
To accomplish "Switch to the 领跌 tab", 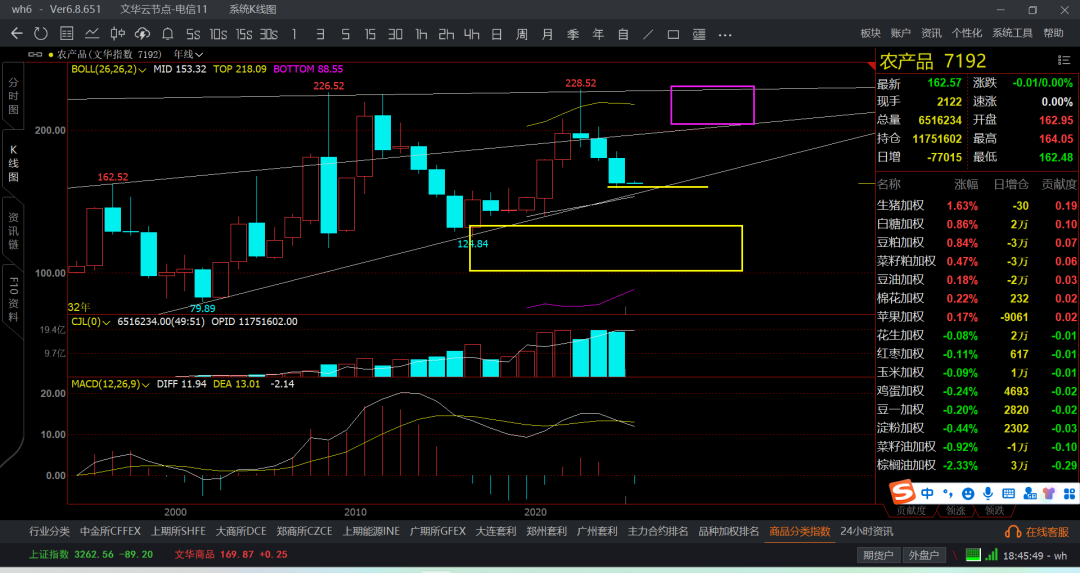I will pyautogui.click(x=994, y=511).
